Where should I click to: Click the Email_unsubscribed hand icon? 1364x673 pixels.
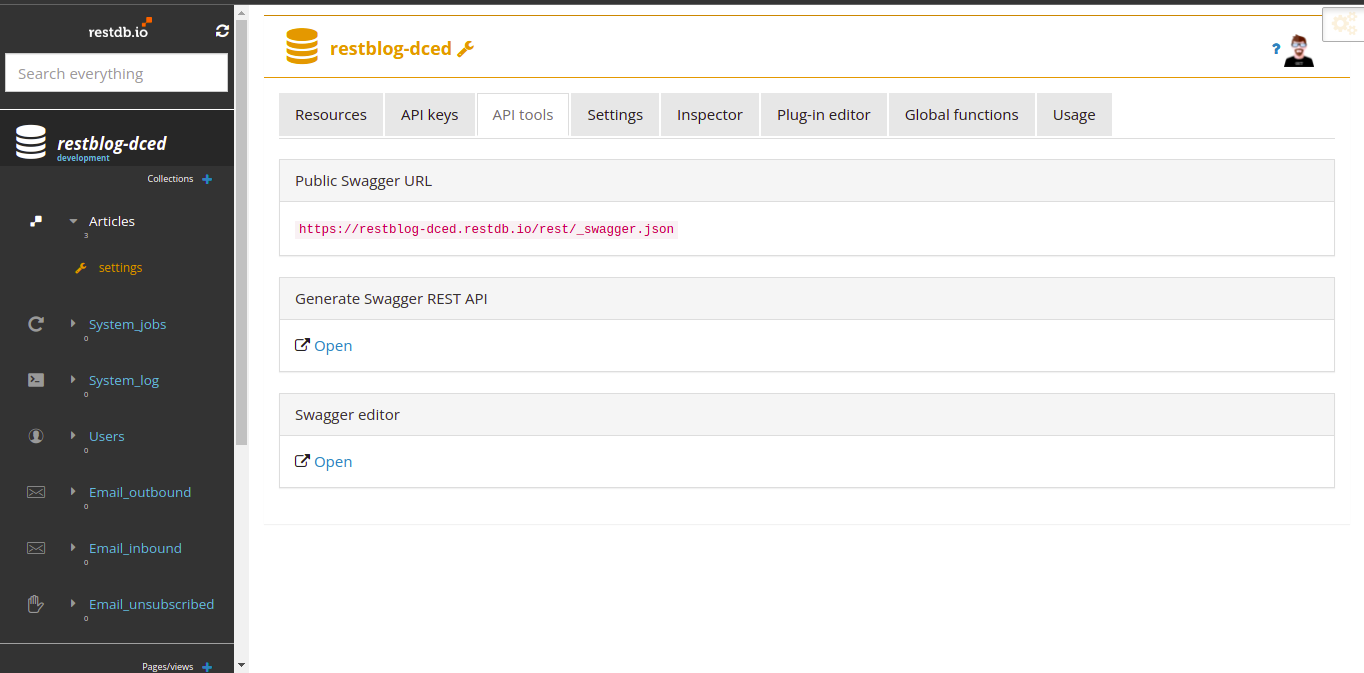[36, 604]
